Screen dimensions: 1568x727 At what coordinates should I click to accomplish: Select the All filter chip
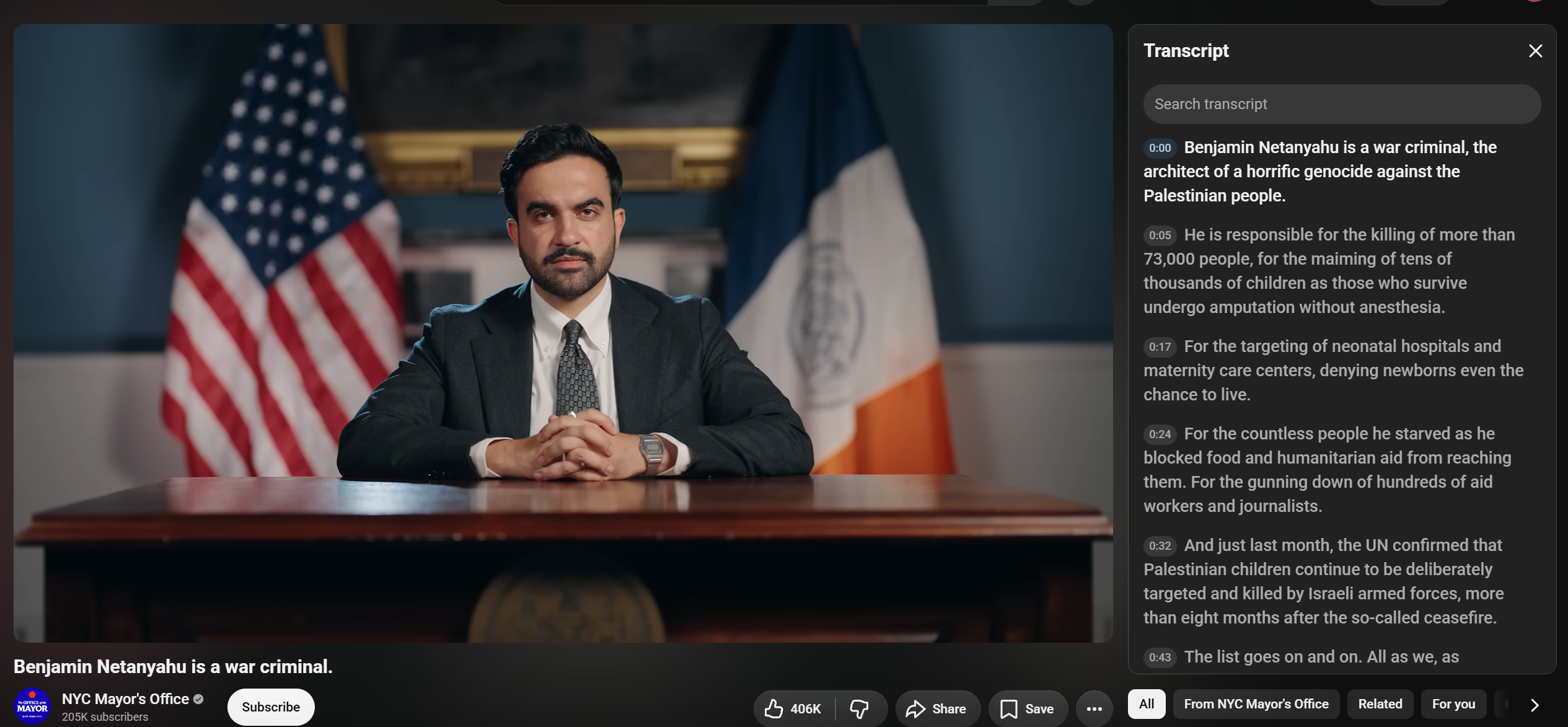1147,704
